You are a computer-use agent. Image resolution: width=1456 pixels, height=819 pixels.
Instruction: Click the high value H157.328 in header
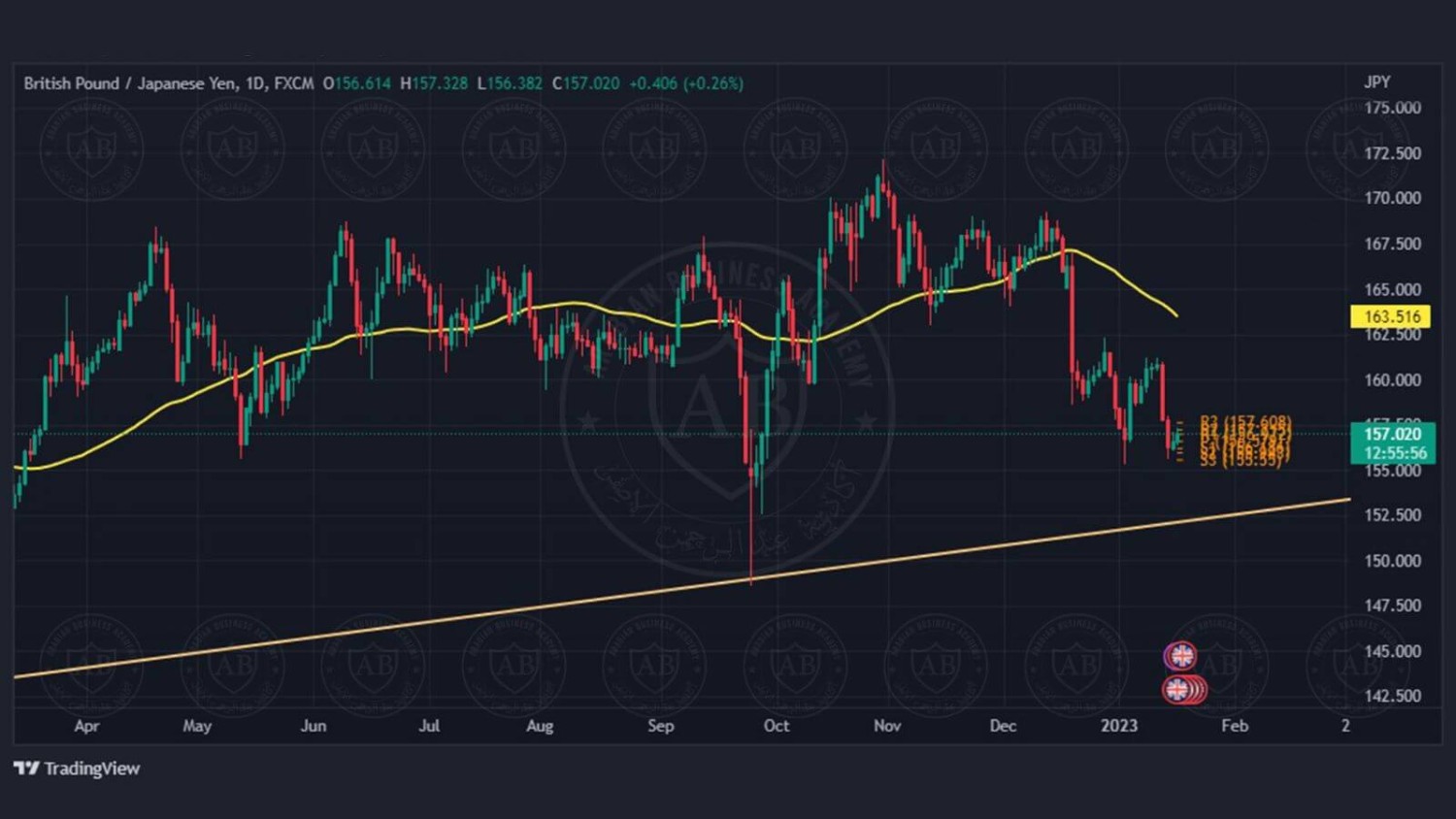[434, 83]
